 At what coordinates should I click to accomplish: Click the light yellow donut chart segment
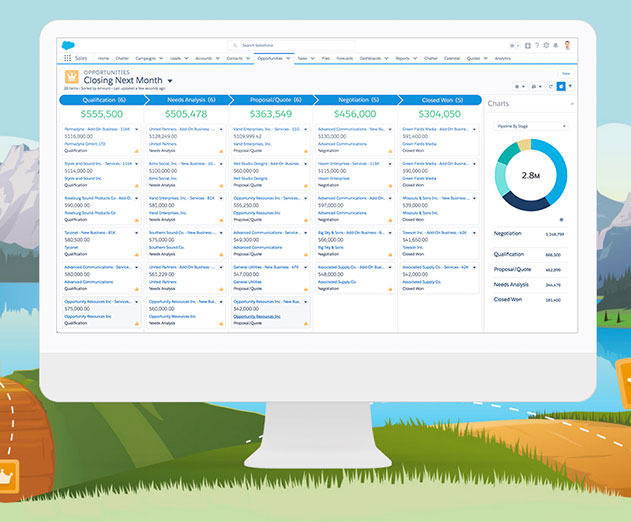click(x=524, y=145)
